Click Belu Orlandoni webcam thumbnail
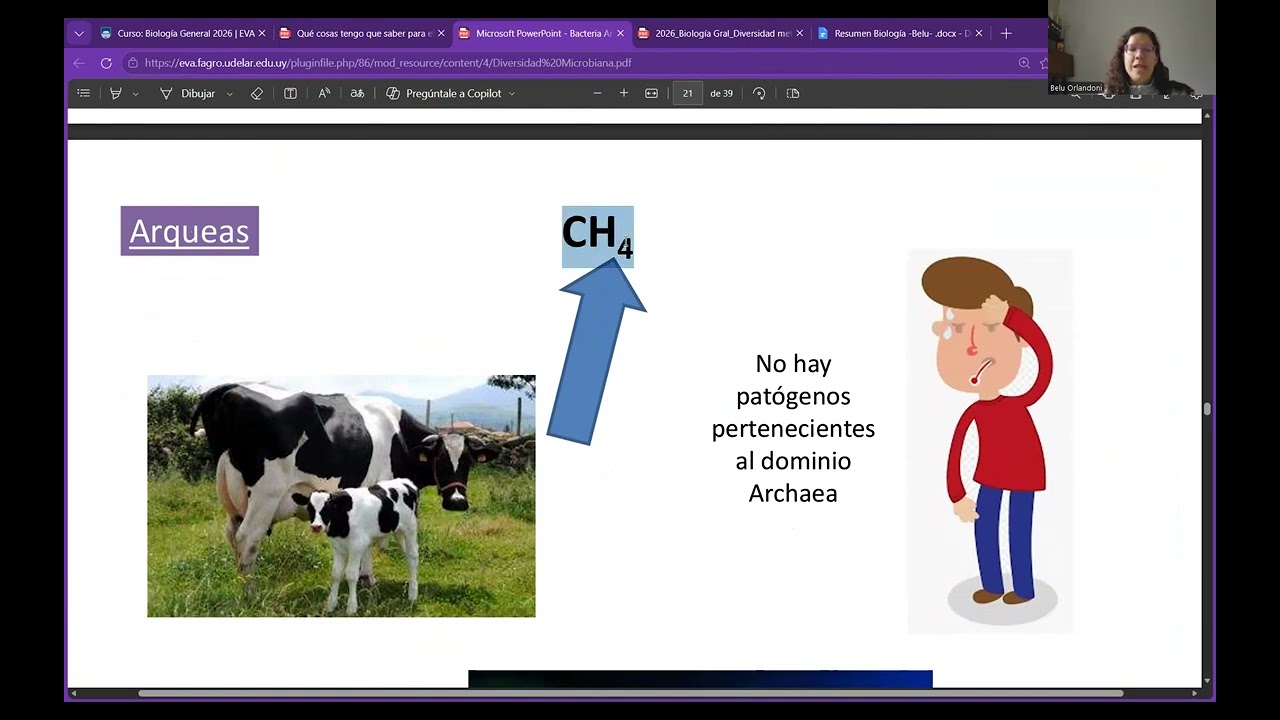The width and height of the screenshot is (1280, 720). 1132,47
